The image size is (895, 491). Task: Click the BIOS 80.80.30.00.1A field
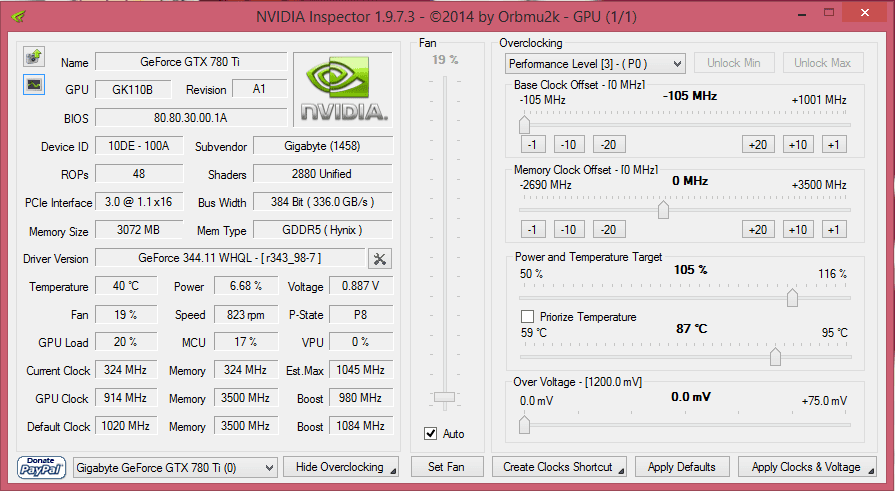point(191,118)
